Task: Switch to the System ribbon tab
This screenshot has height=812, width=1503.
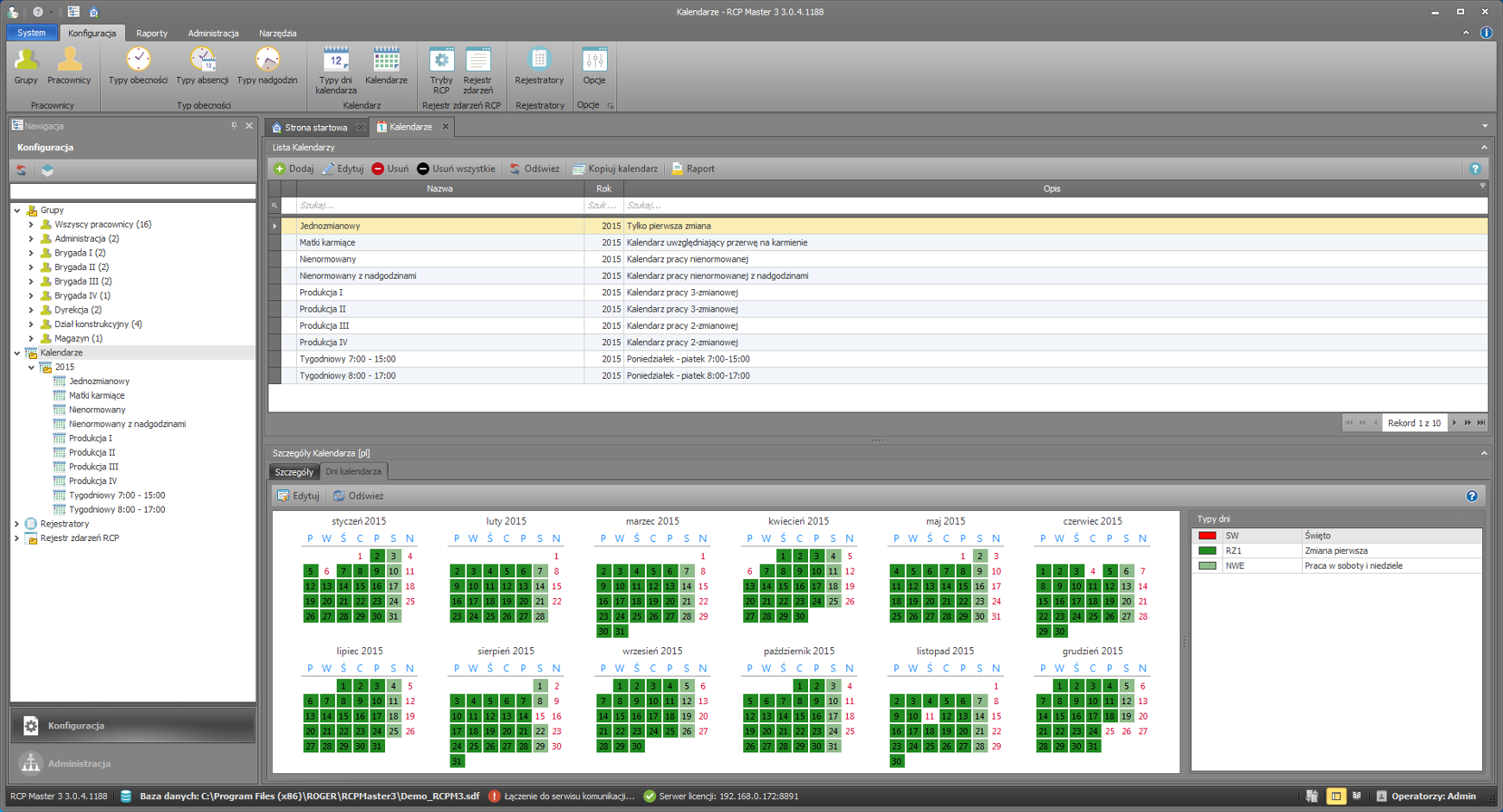Action: [32, 33]
